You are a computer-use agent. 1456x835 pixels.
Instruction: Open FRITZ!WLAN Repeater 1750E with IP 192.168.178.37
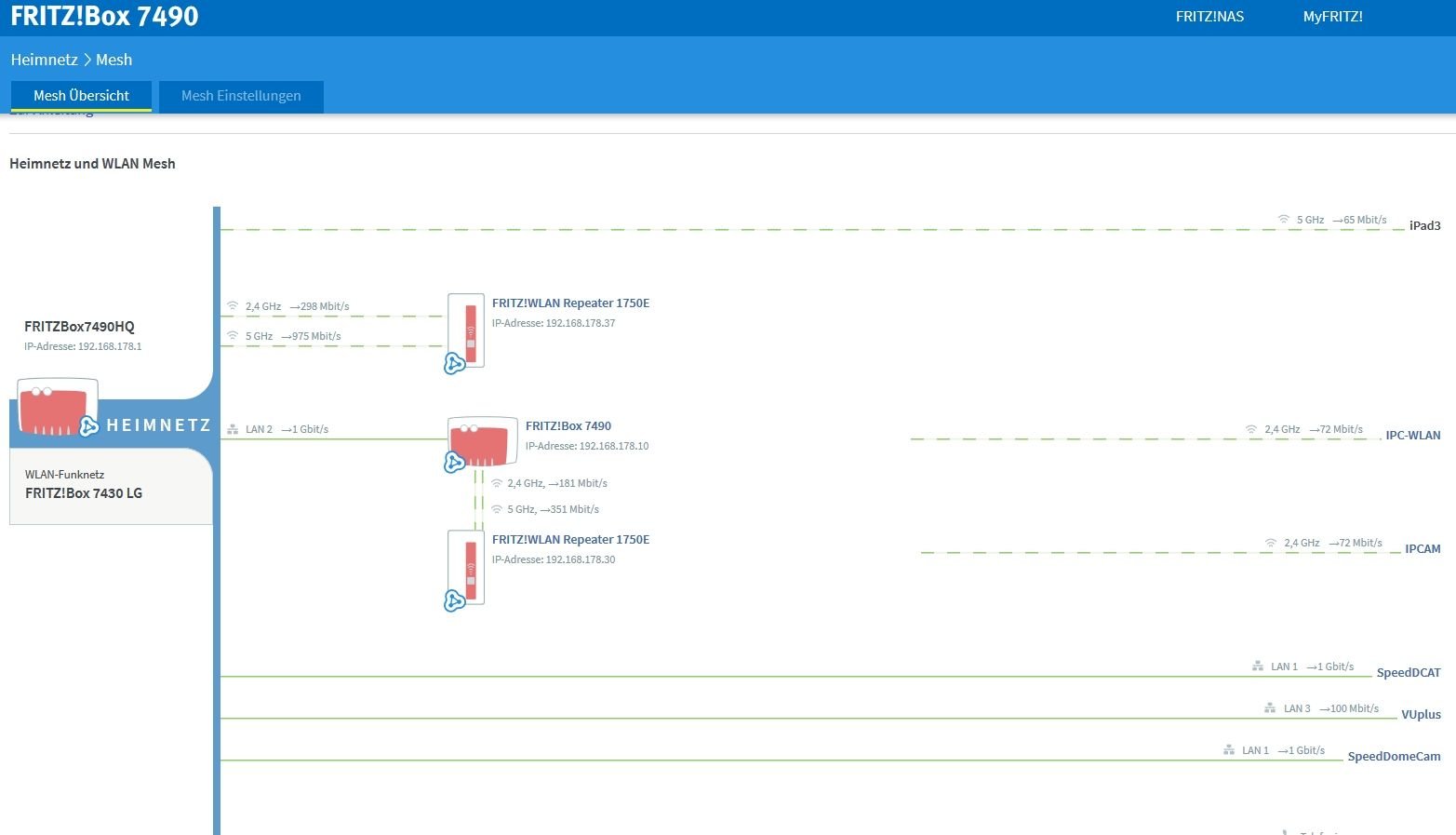pyautogui.click(x=570, y=303)
